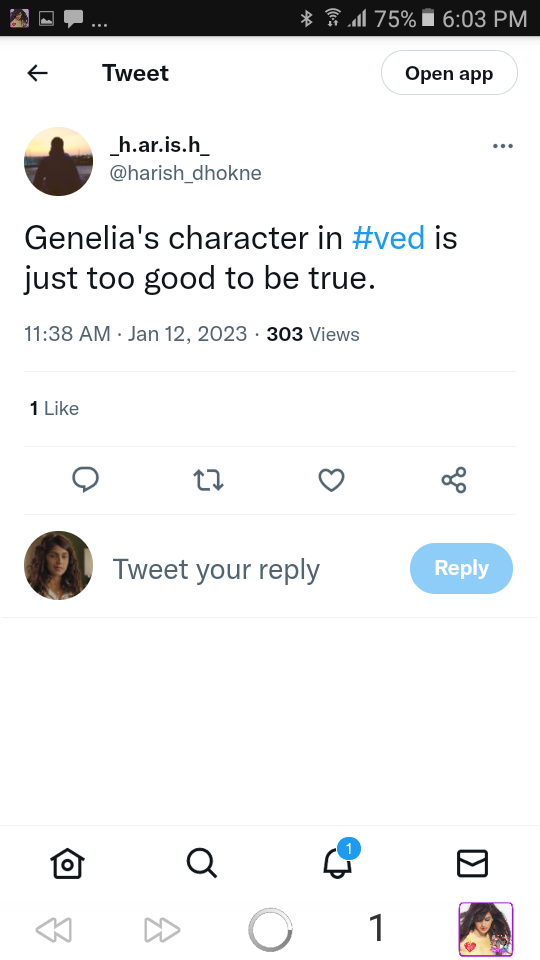
Task: Open @harish_dhokne handle profile
Action: click(x=186, y=173)
